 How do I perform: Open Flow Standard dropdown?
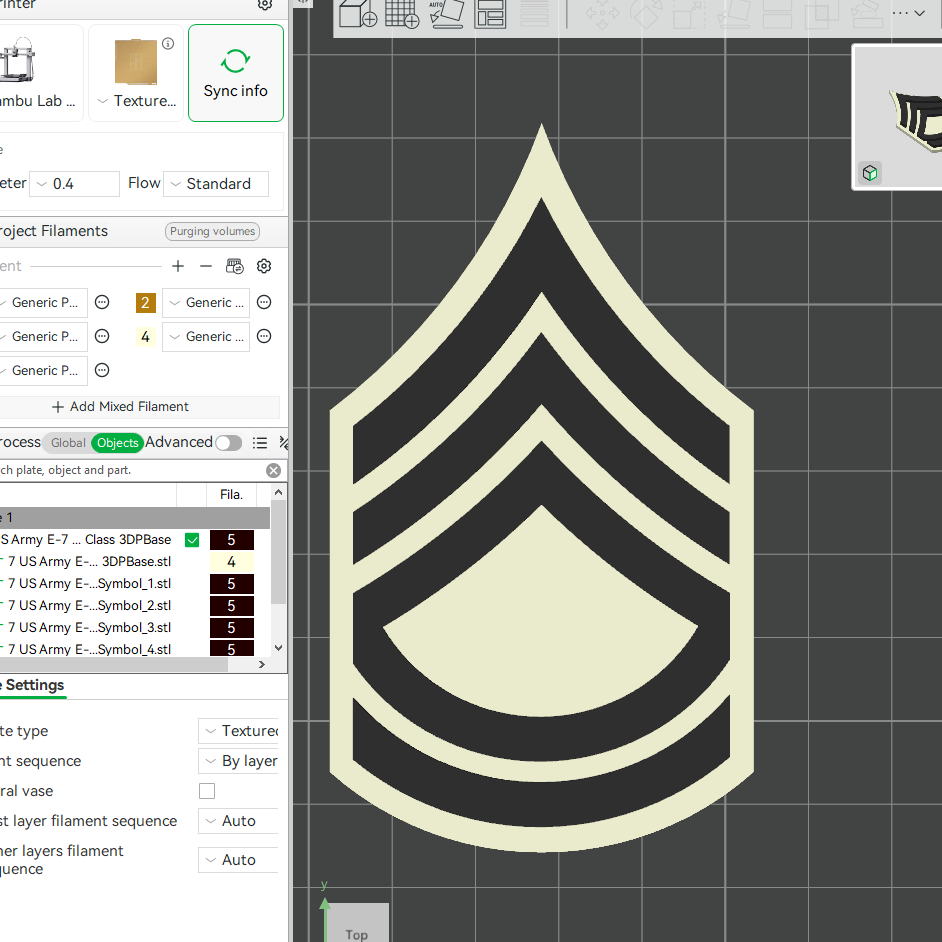(216, 184)
